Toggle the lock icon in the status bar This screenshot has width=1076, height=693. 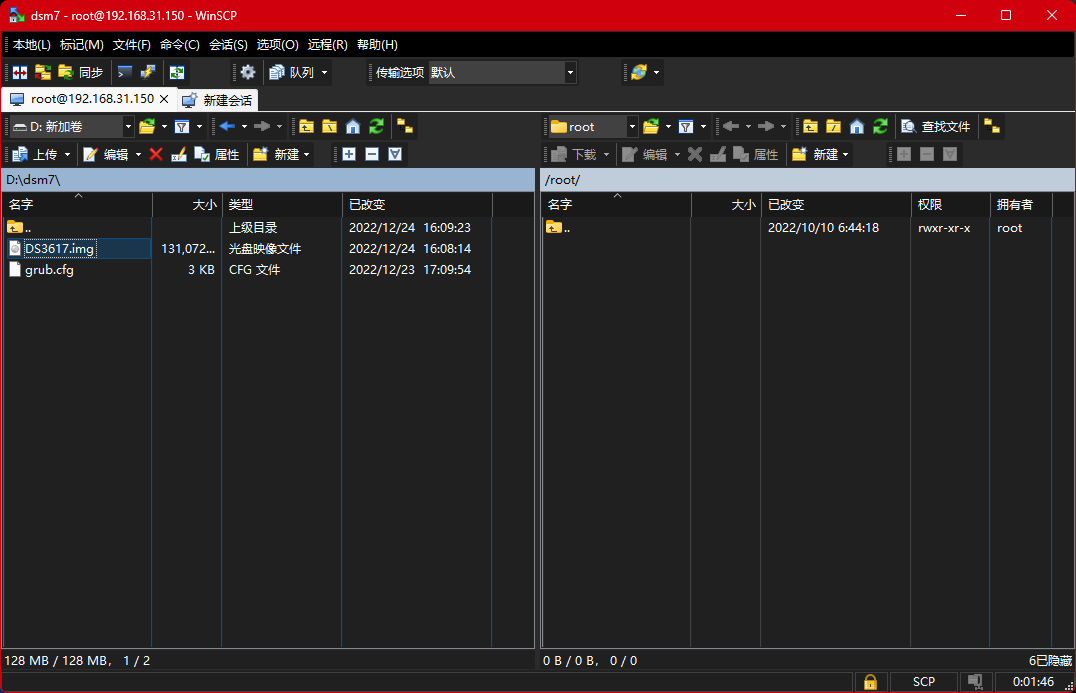tap(870, 681)
